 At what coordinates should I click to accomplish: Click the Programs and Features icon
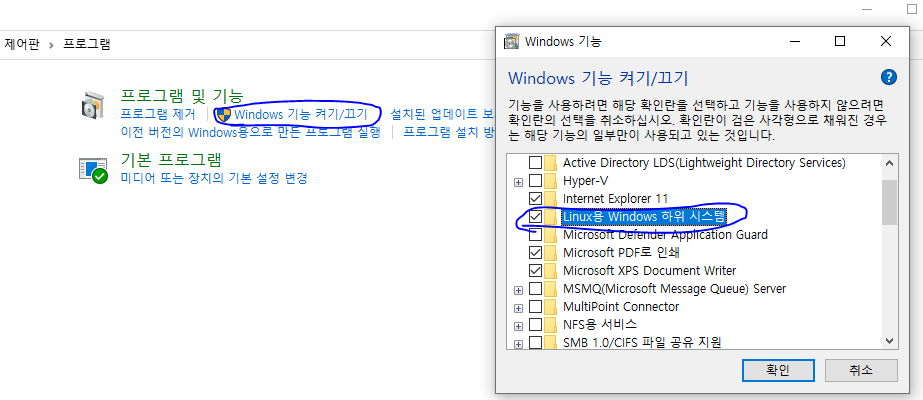pyautogui.click(x=93, y=104)
